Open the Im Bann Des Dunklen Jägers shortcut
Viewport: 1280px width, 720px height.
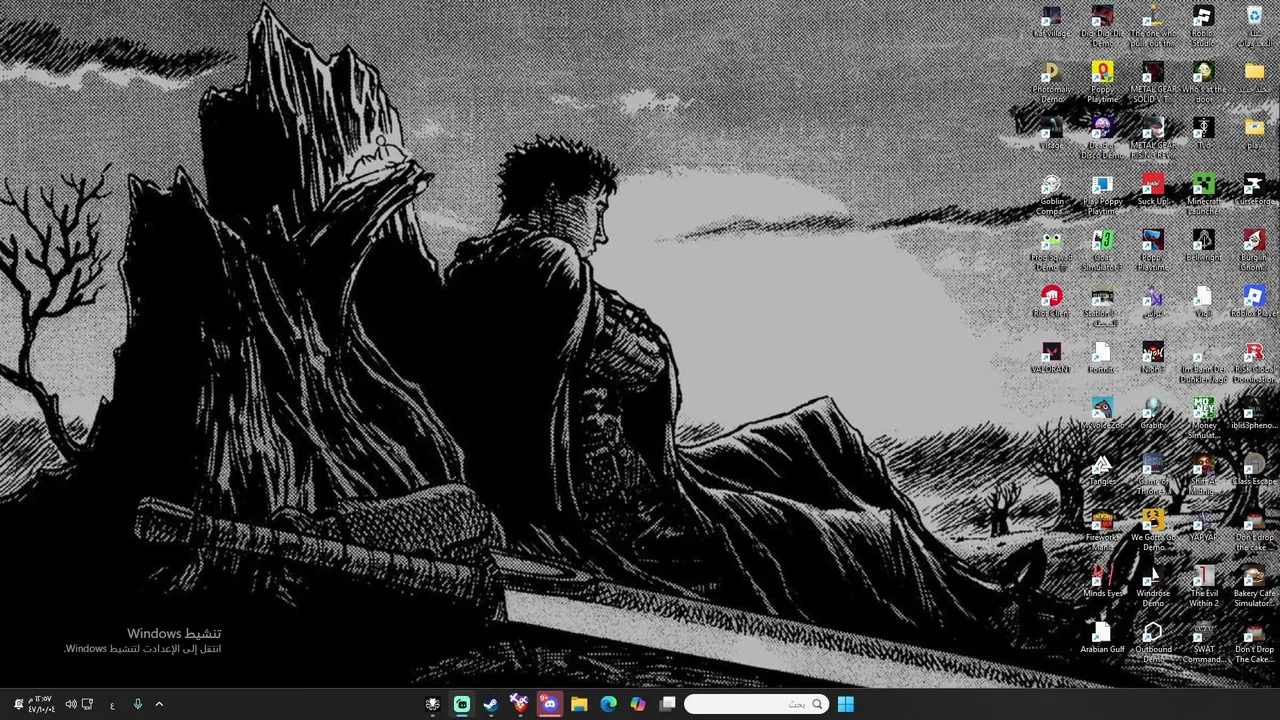pyautogui.click(x=1203, y=363)
